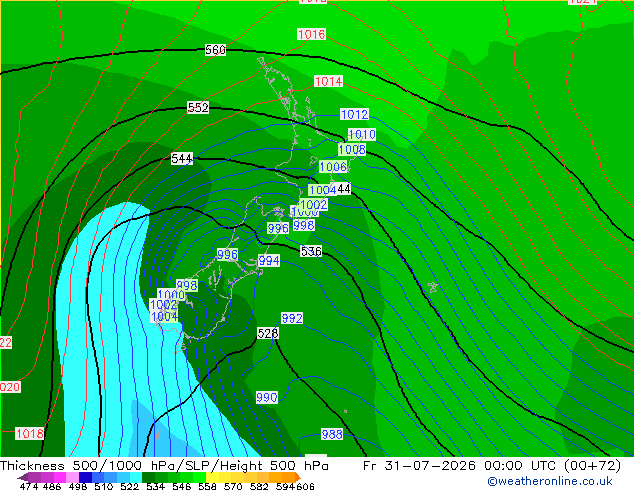Click the legend value 522
Image resolution: width=634 pixels, height=490 pixels.
click(x=129, y=486)
